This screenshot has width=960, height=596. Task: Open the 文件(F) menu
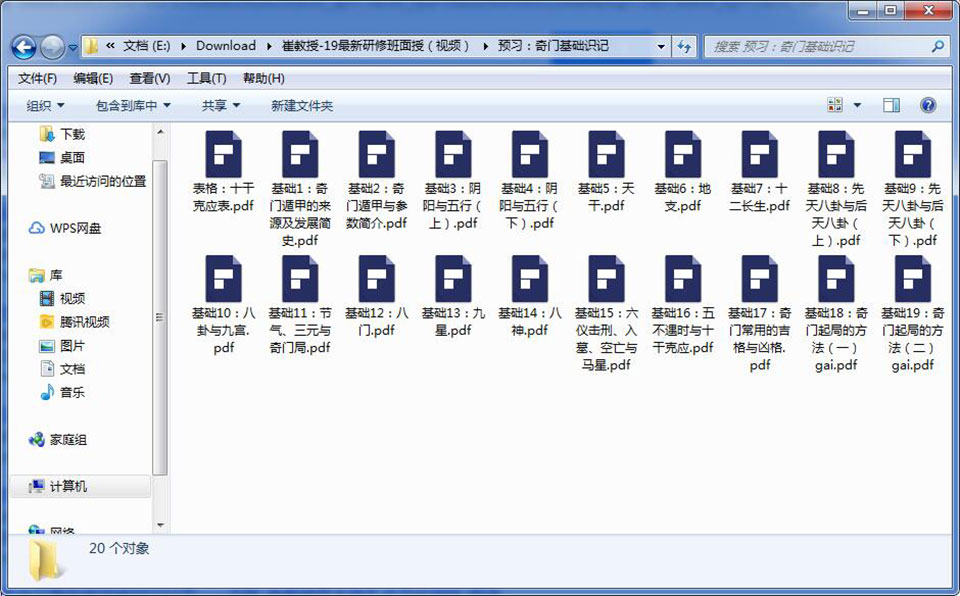click(x=37, y=78)
